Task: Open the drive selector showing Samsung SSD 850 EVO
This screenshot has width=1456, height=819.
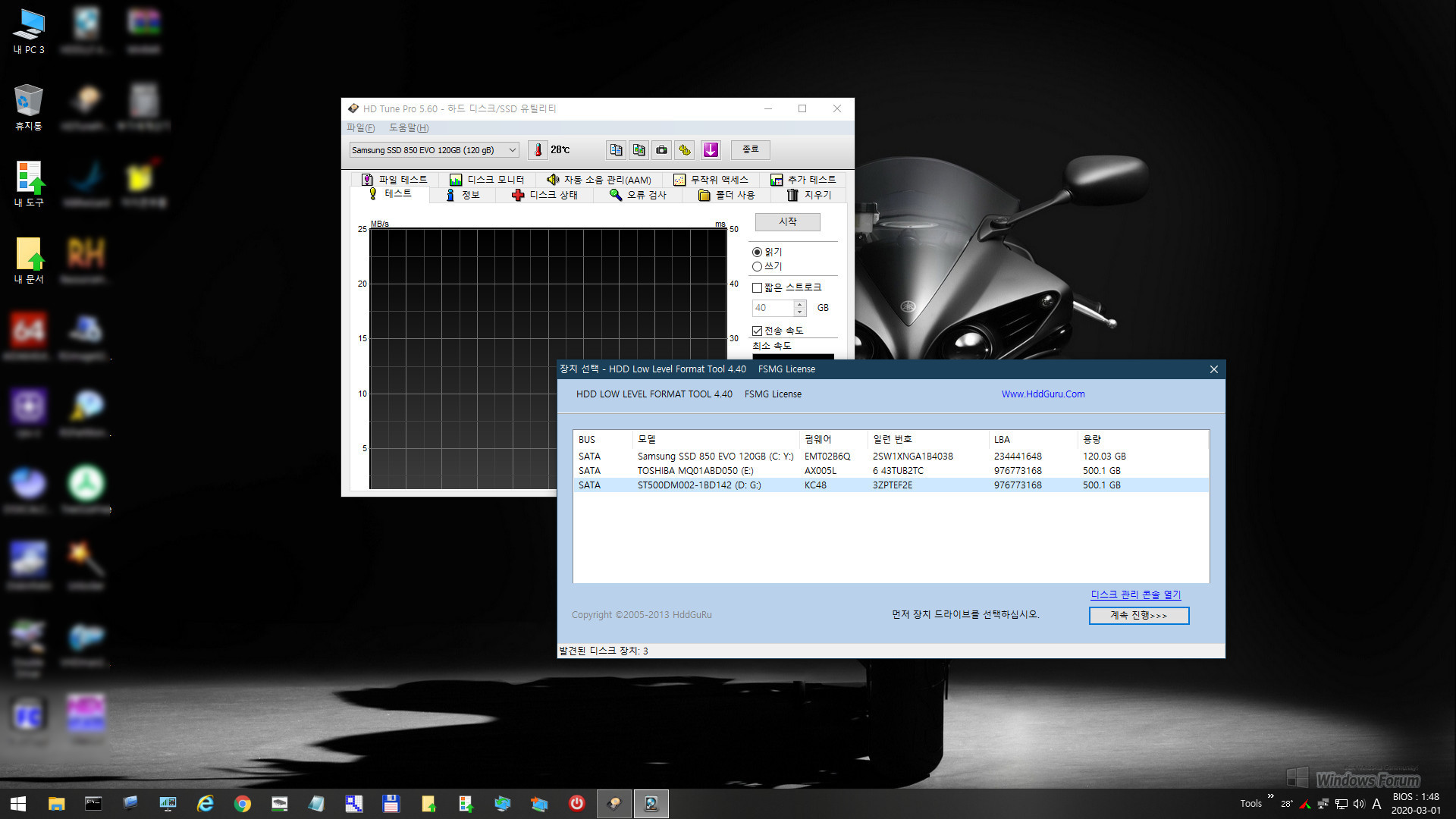Action: point(434,150)
